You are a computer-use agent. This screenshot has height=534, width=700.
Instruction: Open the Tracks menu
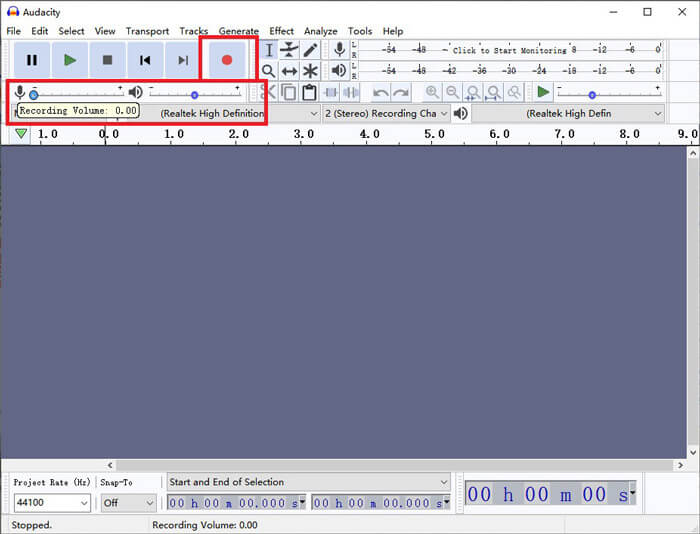(194, 31)
